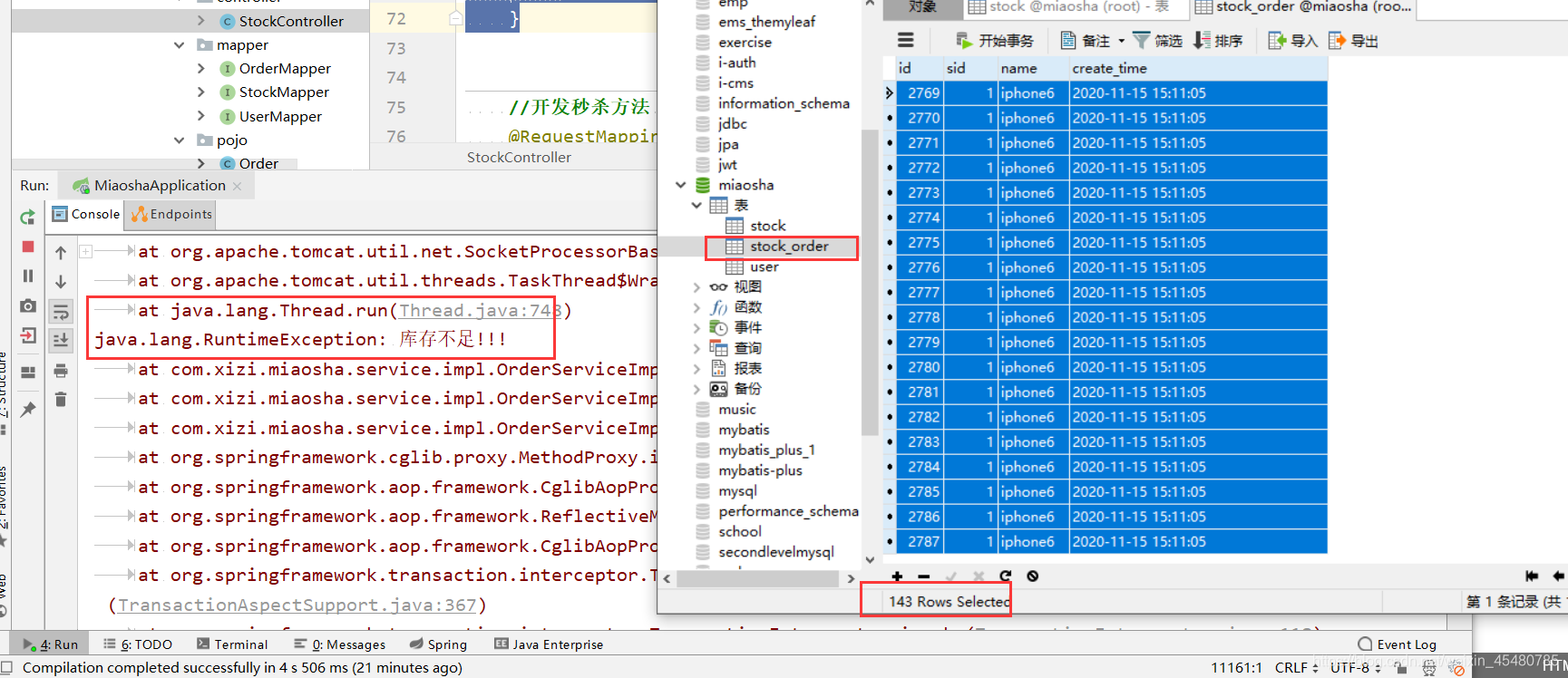Screen dimensions: 1568x678
Task: Switch to the 对象 tab in Navicat
Action: coord(922,7)
